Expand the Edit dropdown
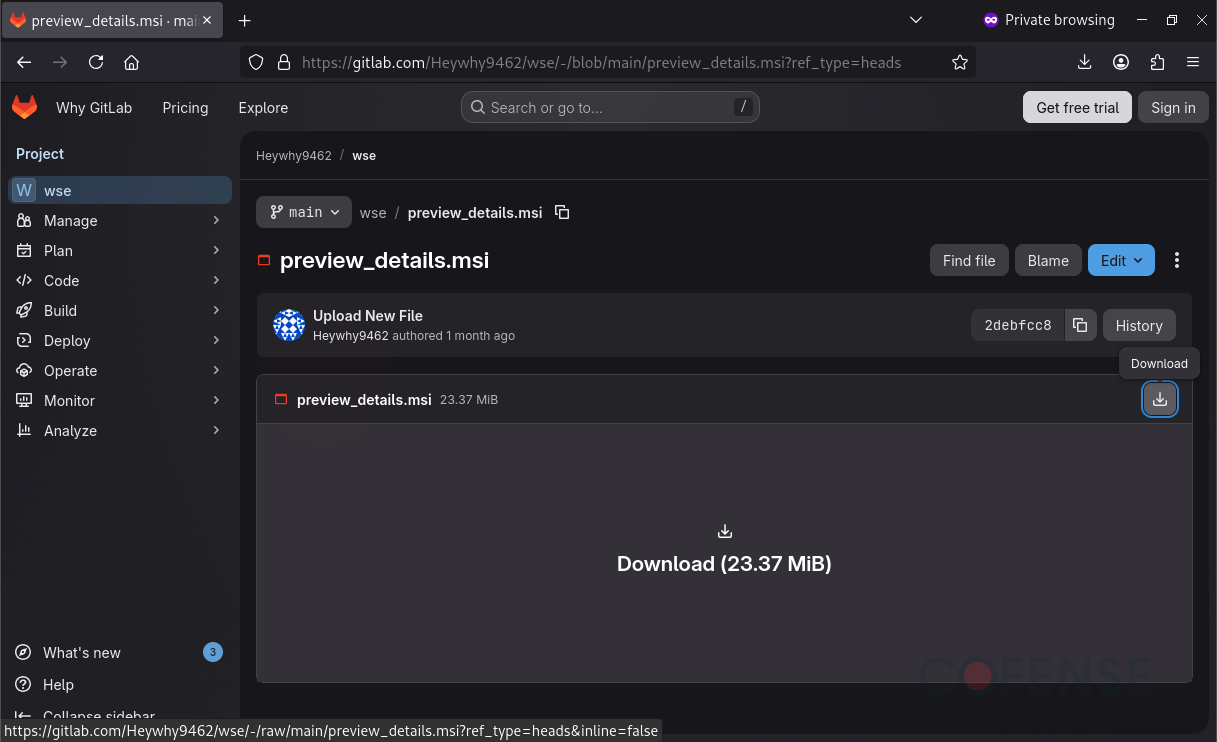Viewport: 1217px width, 742px height. coord(1121,260)
